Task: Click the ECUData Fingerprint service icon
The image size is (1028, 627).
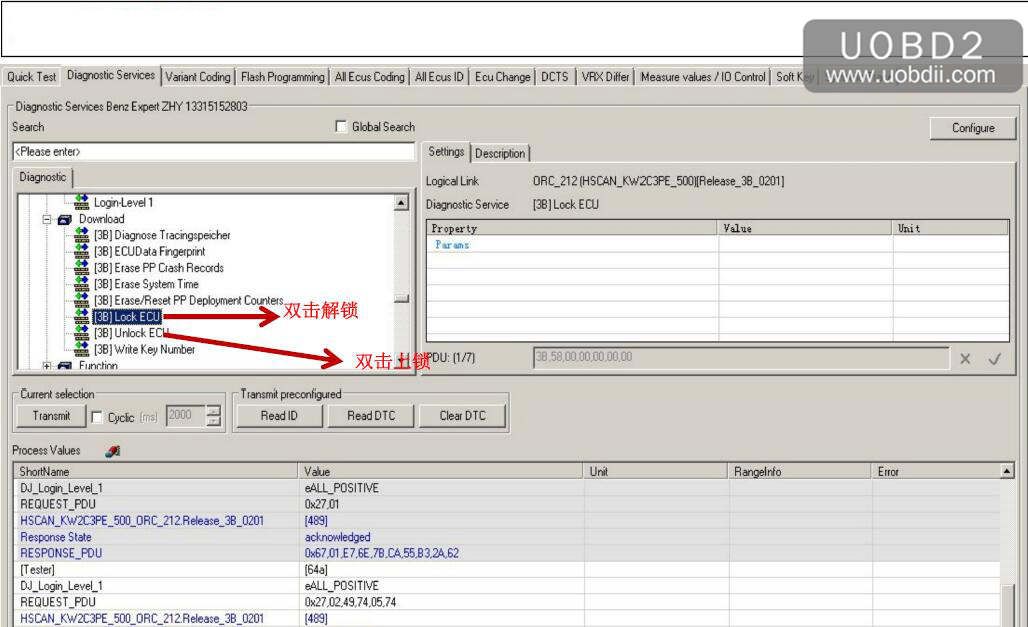Action: tap(81, 251)
